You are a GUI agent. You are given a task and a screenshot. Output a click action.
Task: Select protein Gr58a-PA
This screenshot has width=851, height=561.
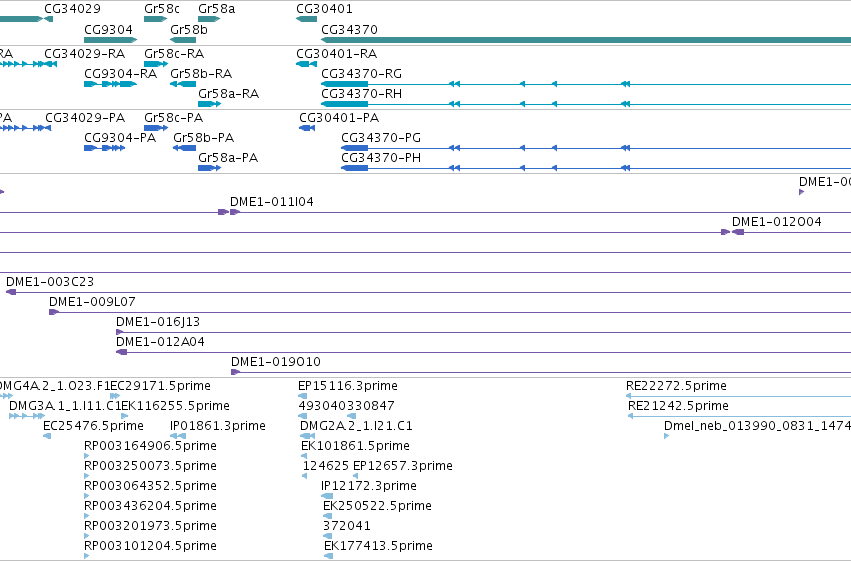coord(228,158)
